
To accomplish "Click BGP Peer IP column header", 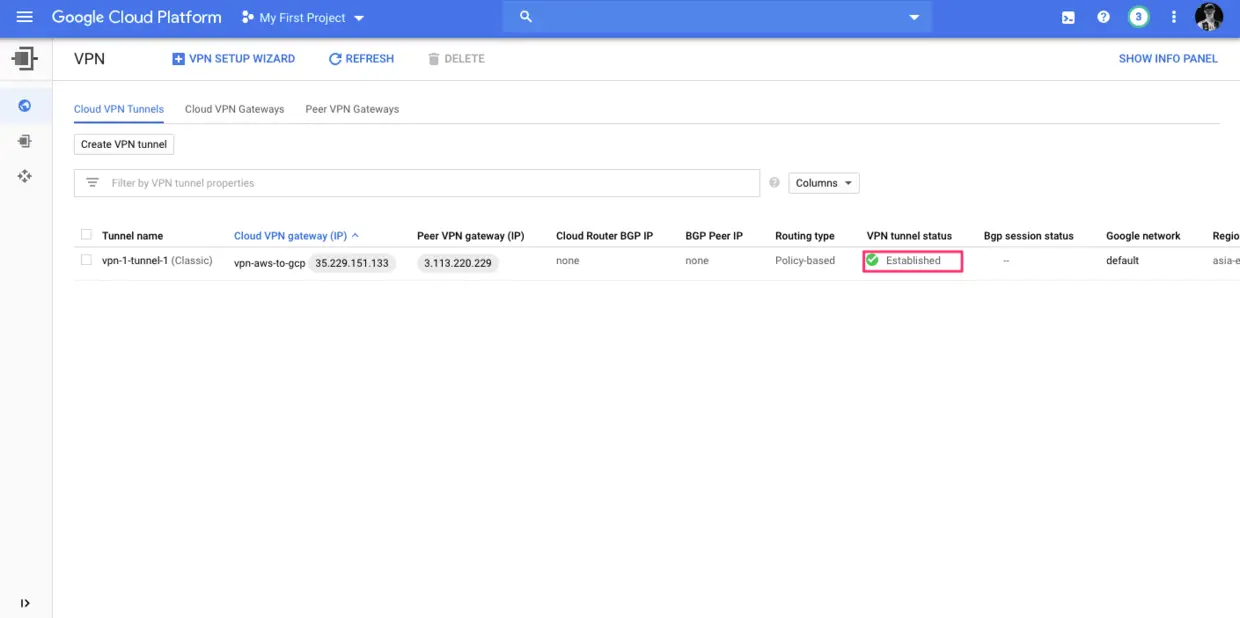I will pos(714,236).
